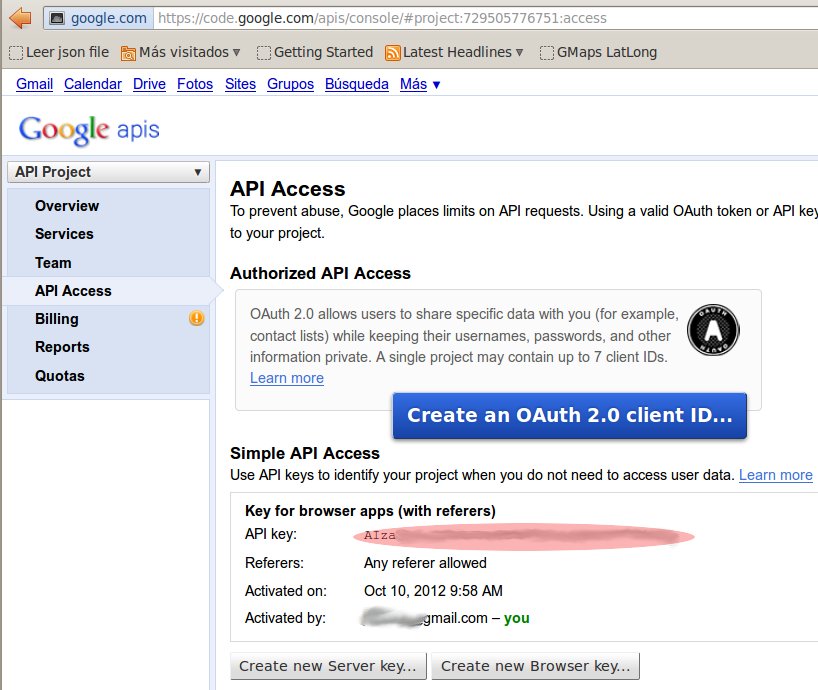Viewport: 818px width, 690px height.
Task: Open the Más visitados bookmarks folder
Action: [x=181, y=52]
